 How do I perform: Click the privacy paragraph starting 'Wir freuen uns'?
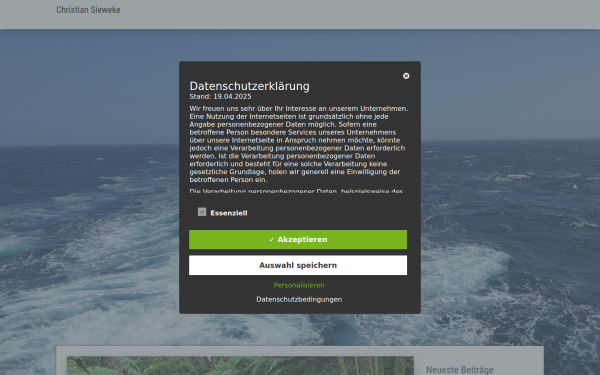298,144
